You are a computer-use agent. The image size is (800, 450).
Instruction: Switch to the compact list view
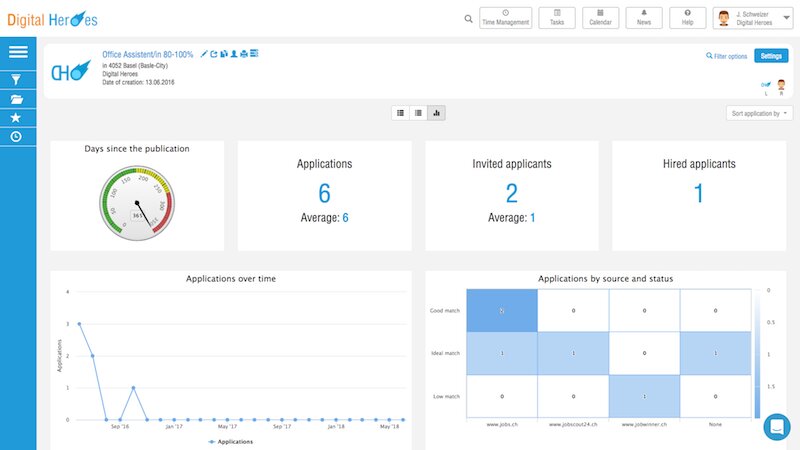click(418, 113)
